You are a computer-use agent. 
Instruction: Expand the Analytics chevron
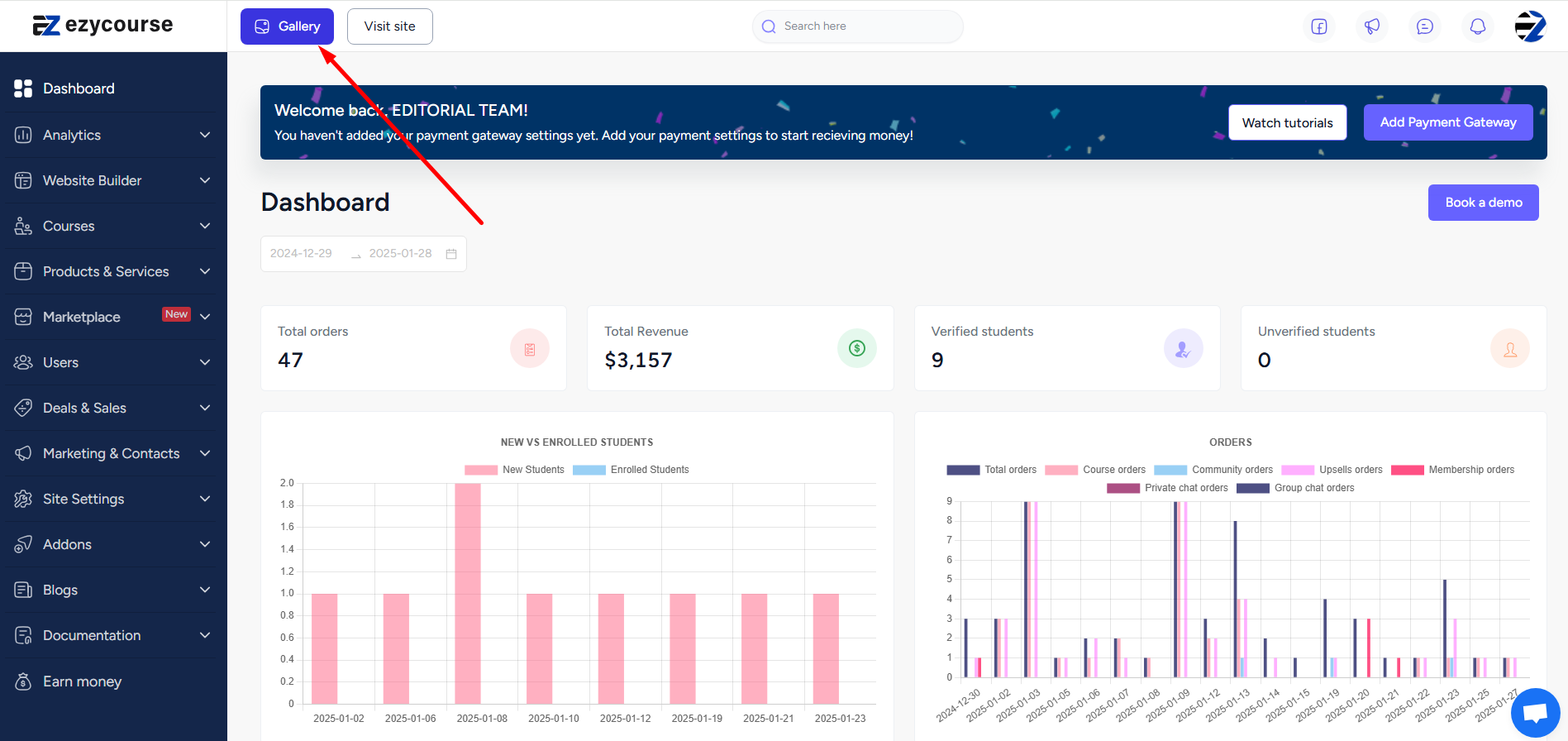pos(205,135)
